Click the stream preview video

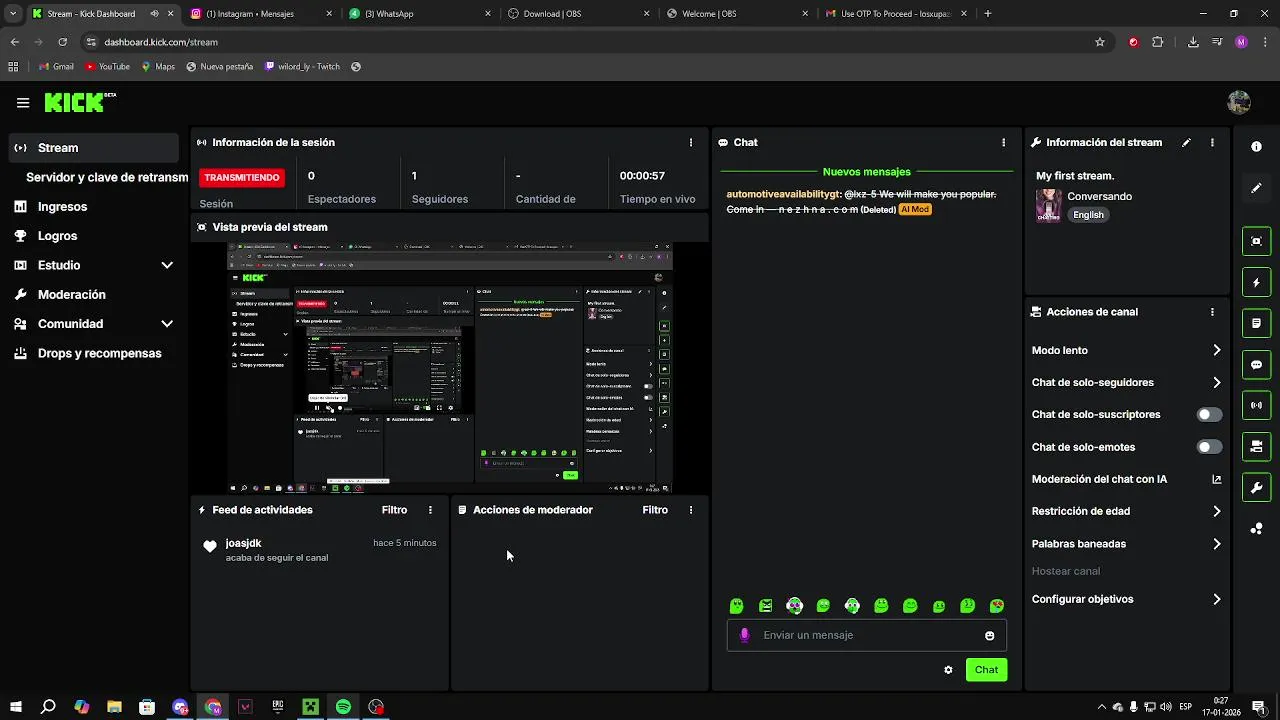tap(449, 367)
